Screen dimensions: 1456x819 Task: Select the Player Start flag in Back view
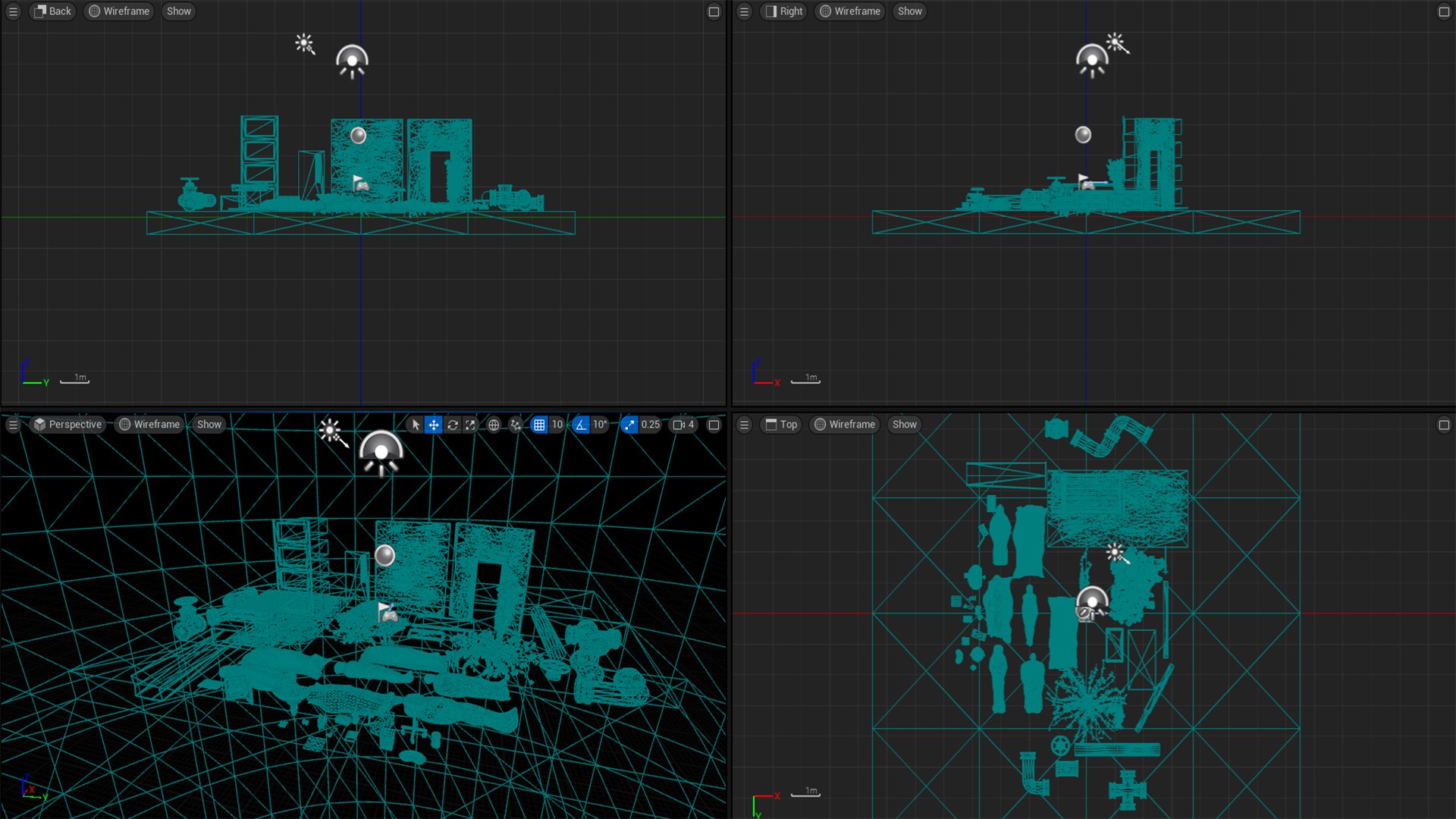(361, 183)
